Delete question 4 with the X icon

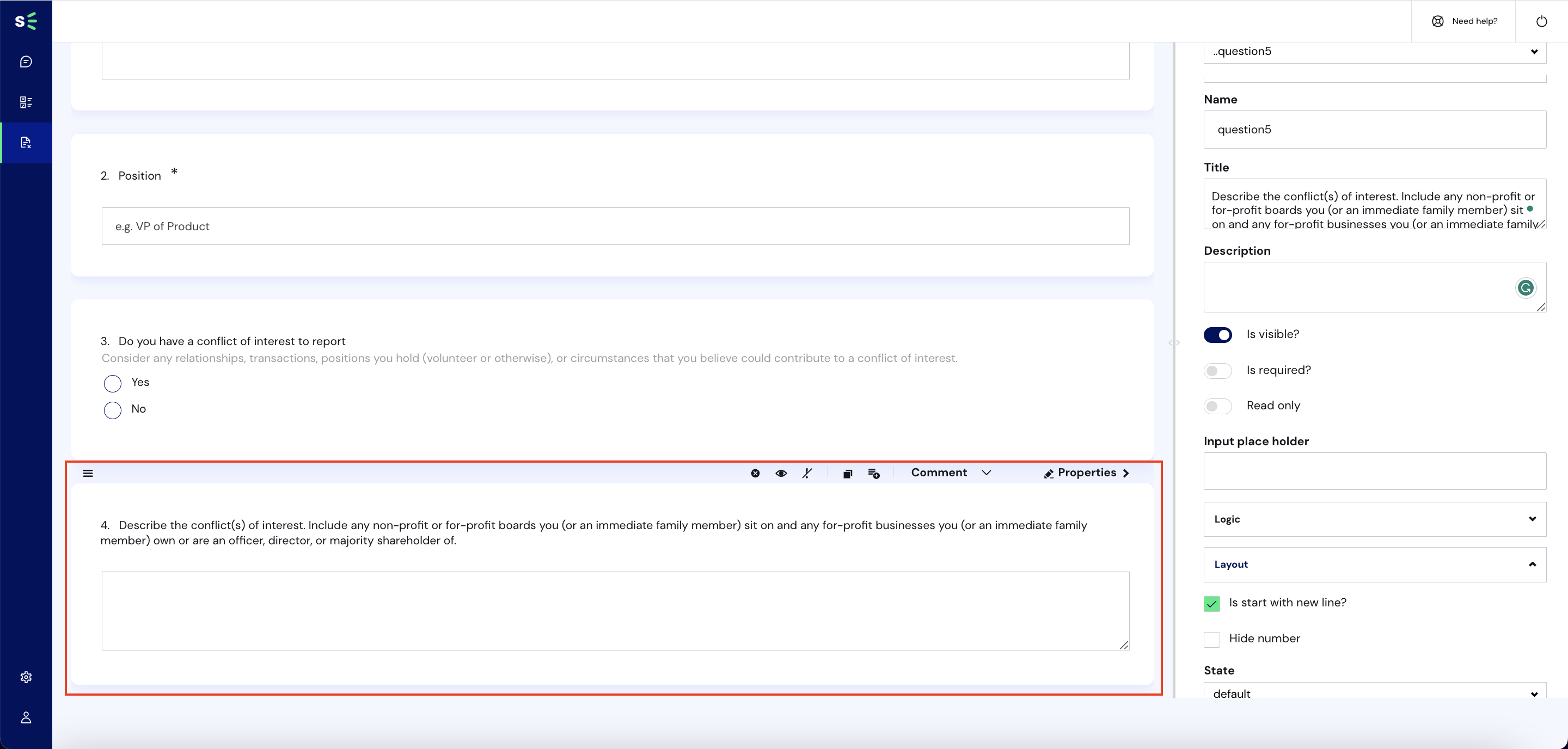pyautogui.click(x=755, y=474)
